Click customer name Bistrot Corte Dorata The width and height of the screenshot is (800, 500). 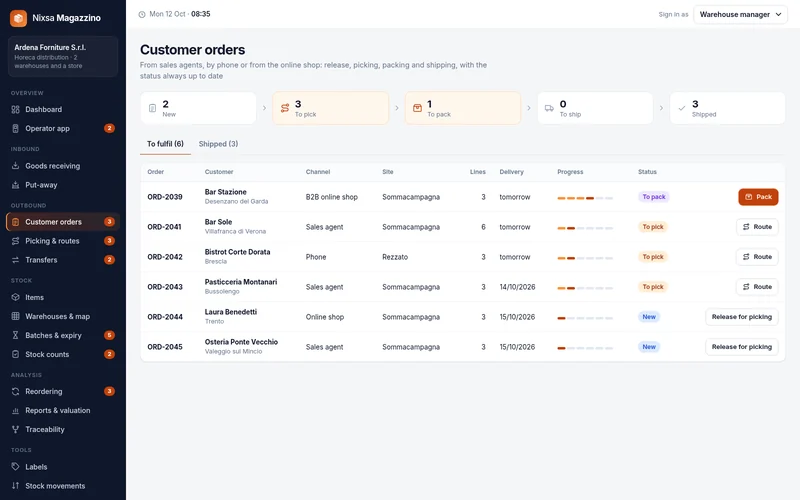point(237,252)
